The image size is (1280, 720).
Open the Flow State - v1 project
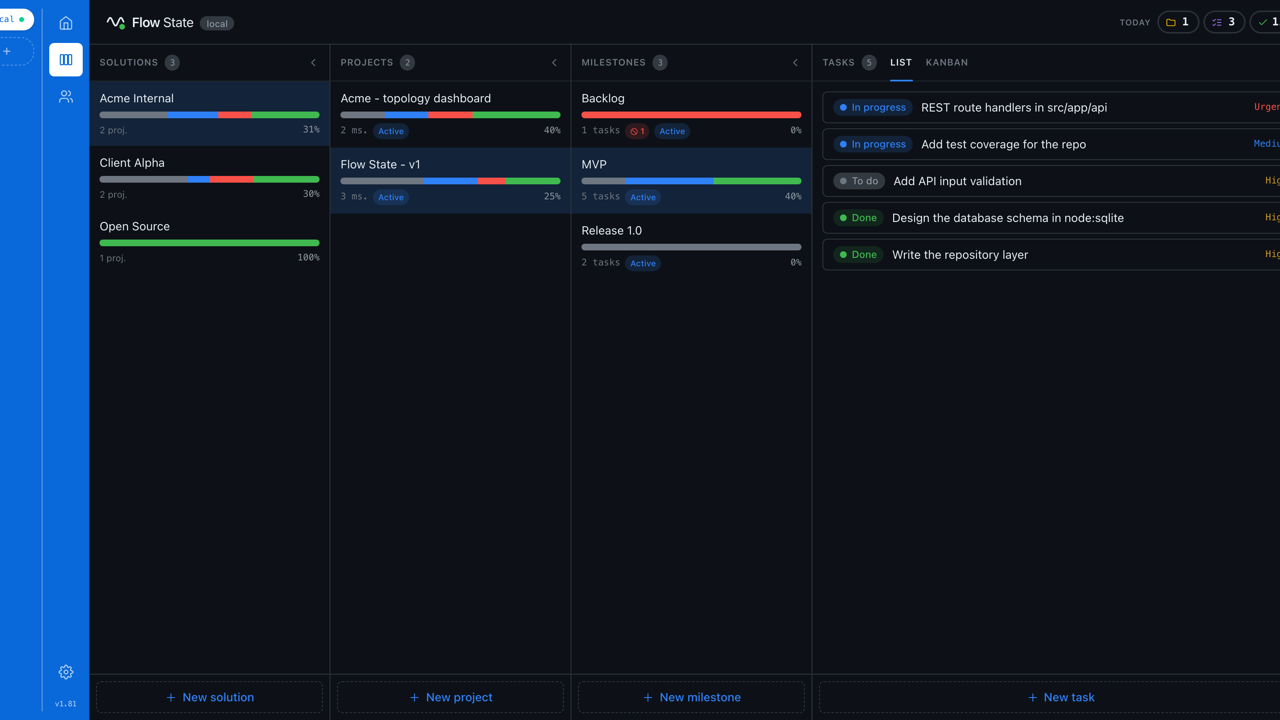point(451,180)
